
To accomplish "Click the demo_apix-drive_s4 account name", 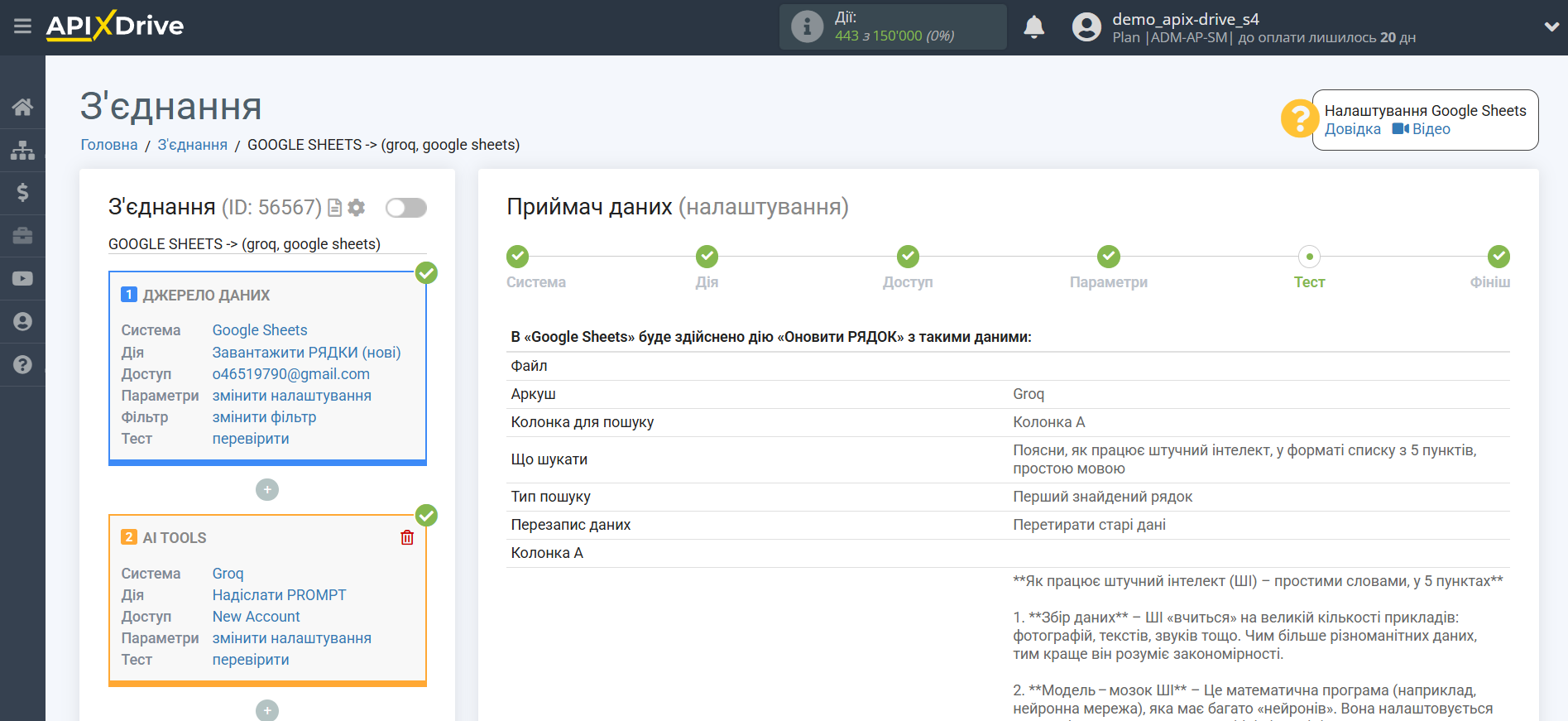I will (x=1185, y=19).
